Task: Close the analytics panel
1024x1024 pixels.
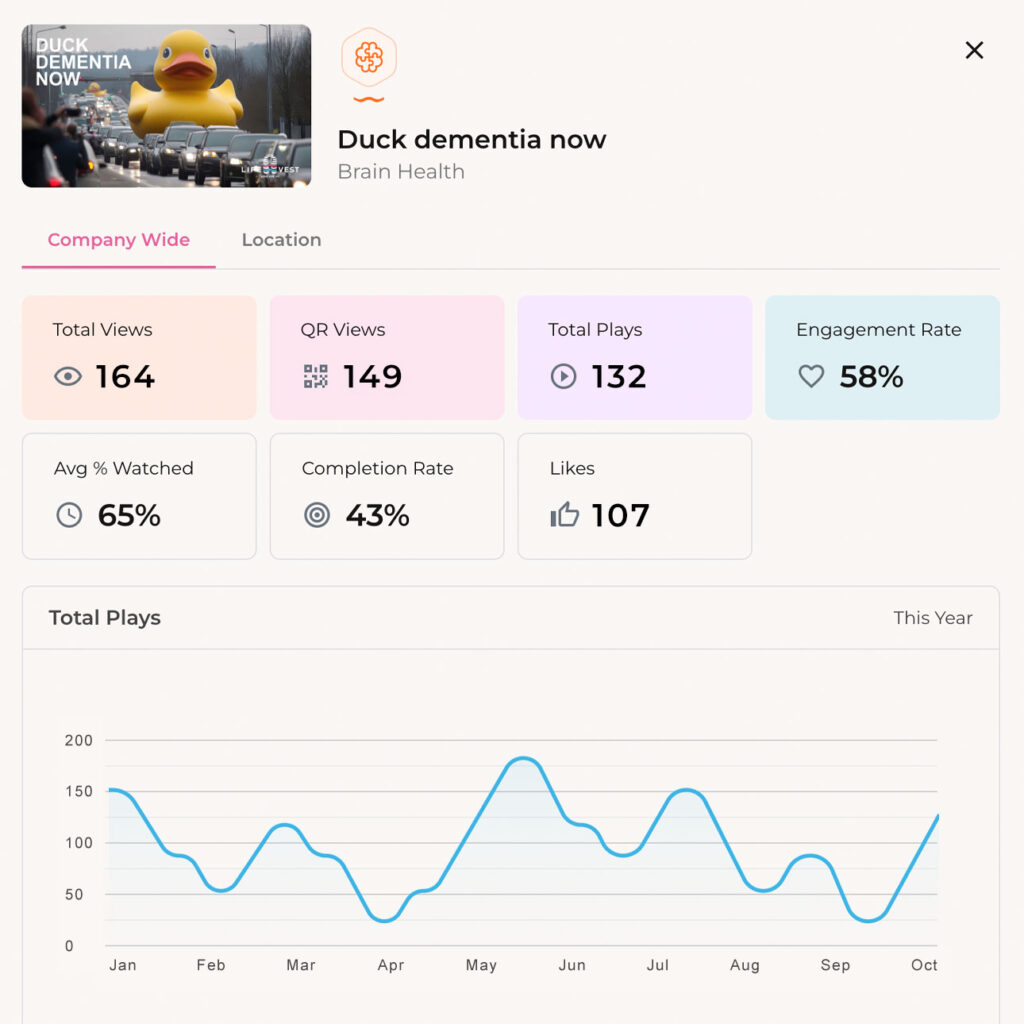Action: [974, 50]
